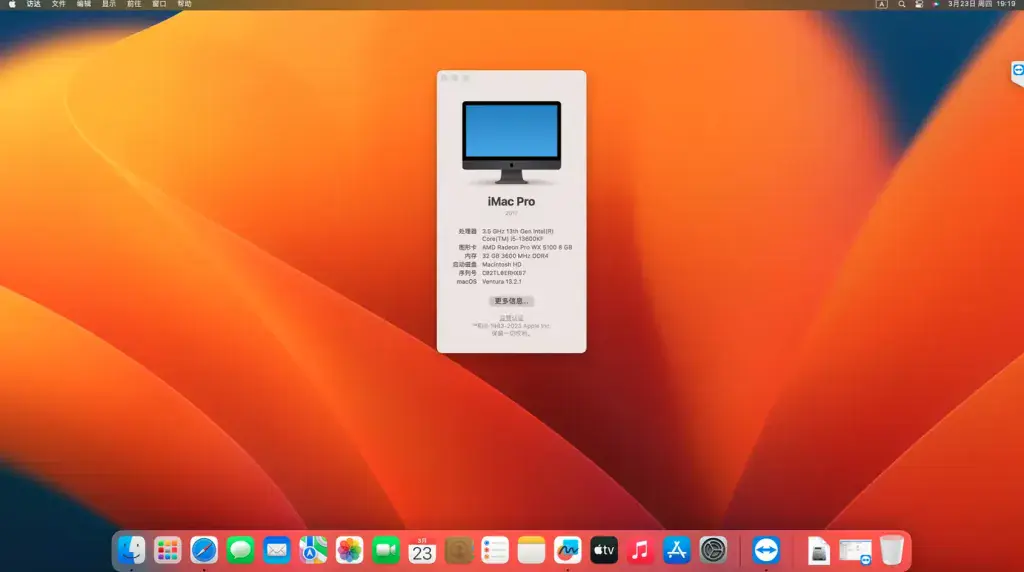Launch the Notes app in the Dock

click(531, 550)
